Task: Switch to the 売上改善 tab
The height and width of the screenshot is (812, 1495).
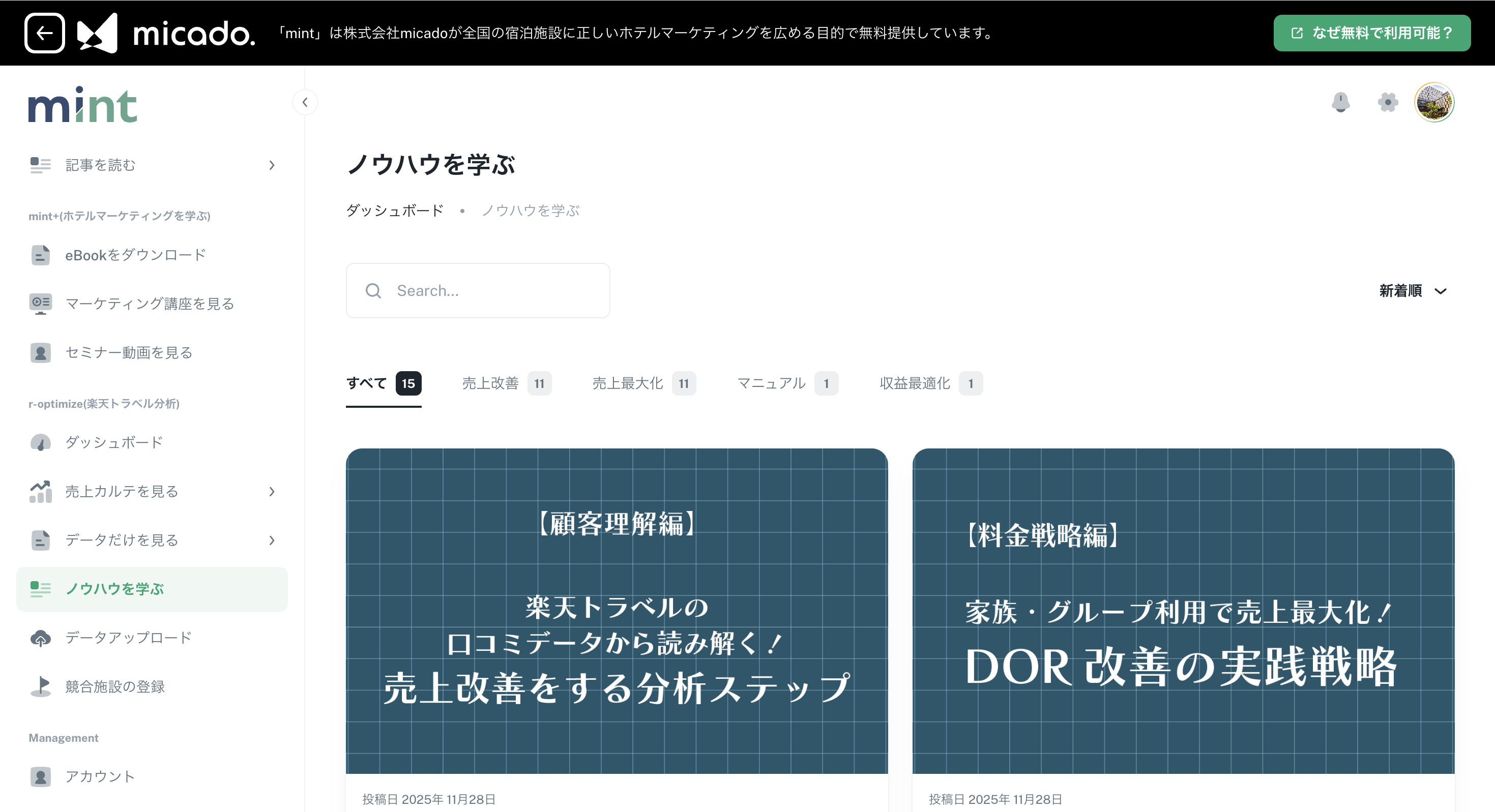Action: [506, 383]
